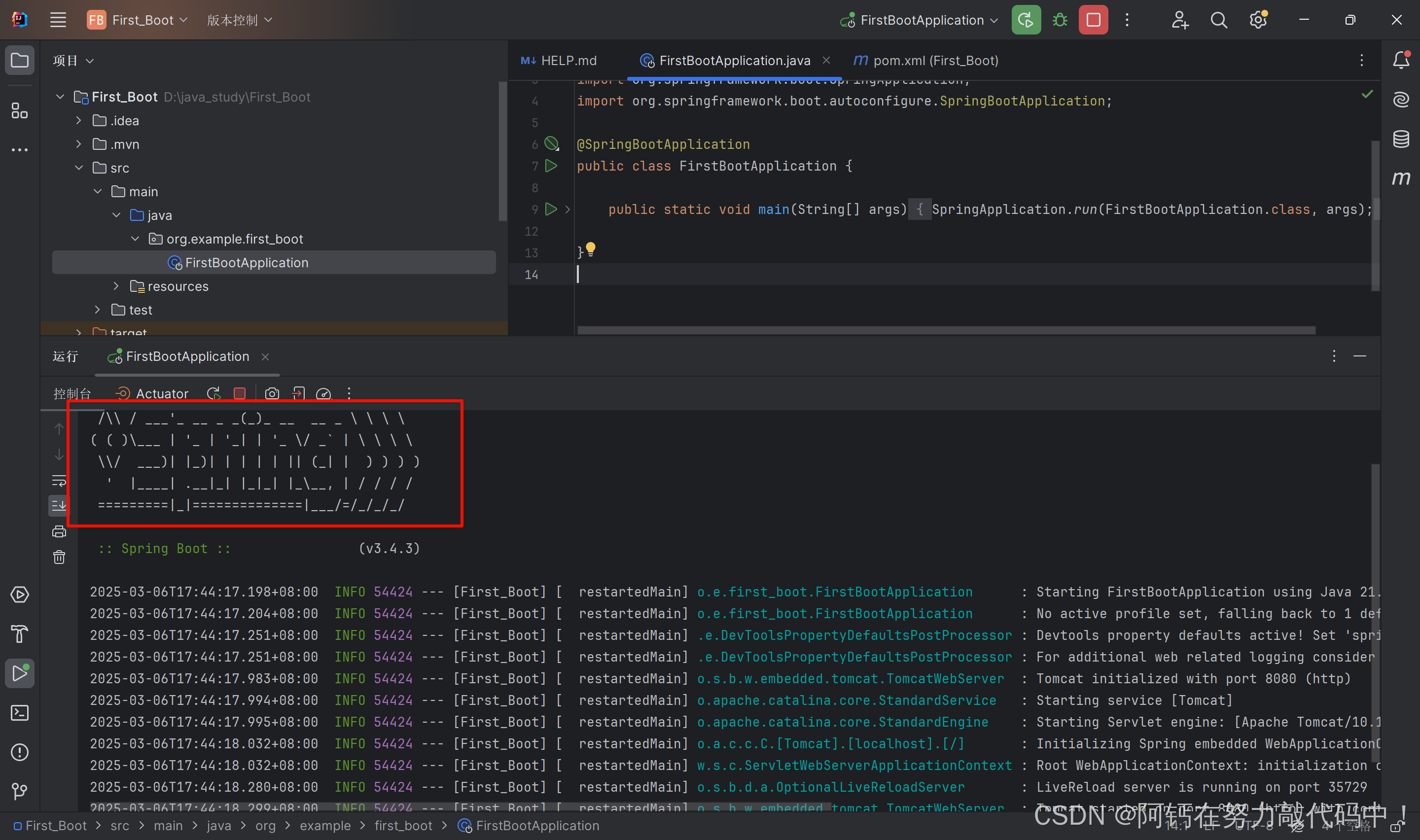Open IDE settings with the gear icon

(x=1258, y=19)
